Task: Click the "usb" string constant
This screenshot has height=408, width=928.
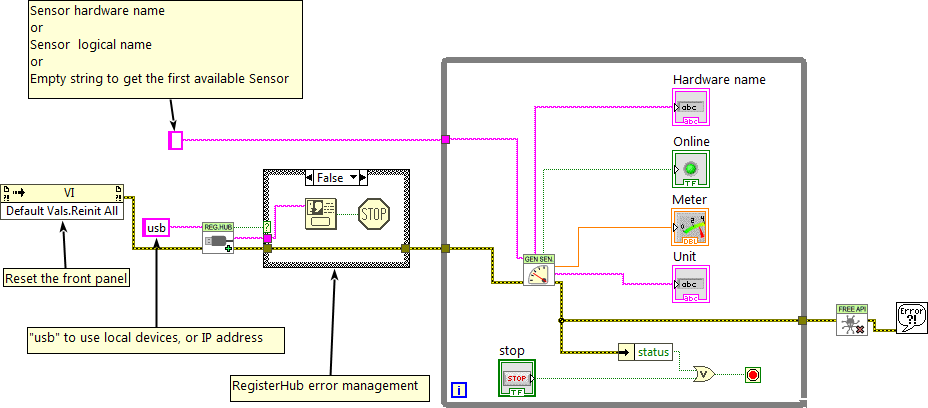Action: click(x=156, y=229)
